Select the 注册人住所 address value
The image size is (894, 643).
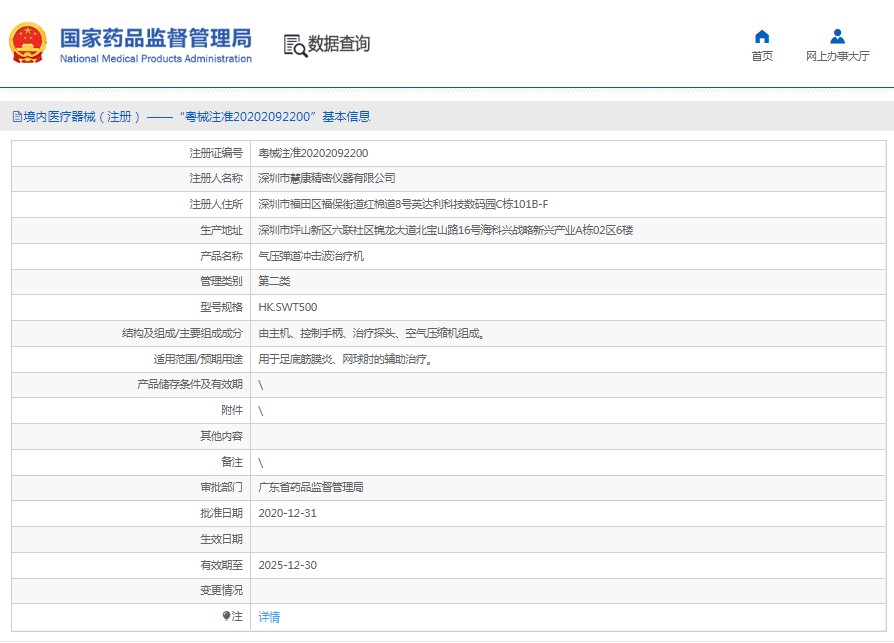[403, 204]
